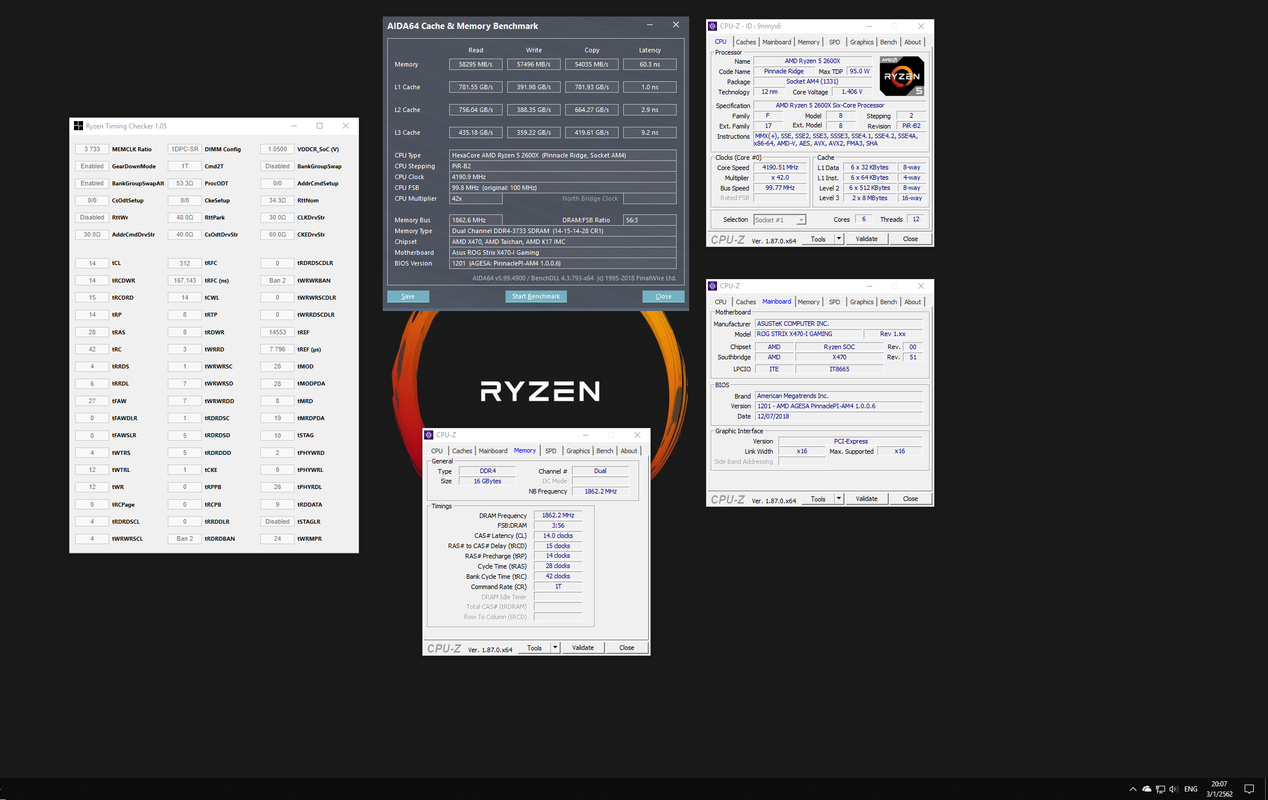Open the SPD tab in CPU-Z processor window
Screen dimensions: 1268x800
tap(834, 42)
